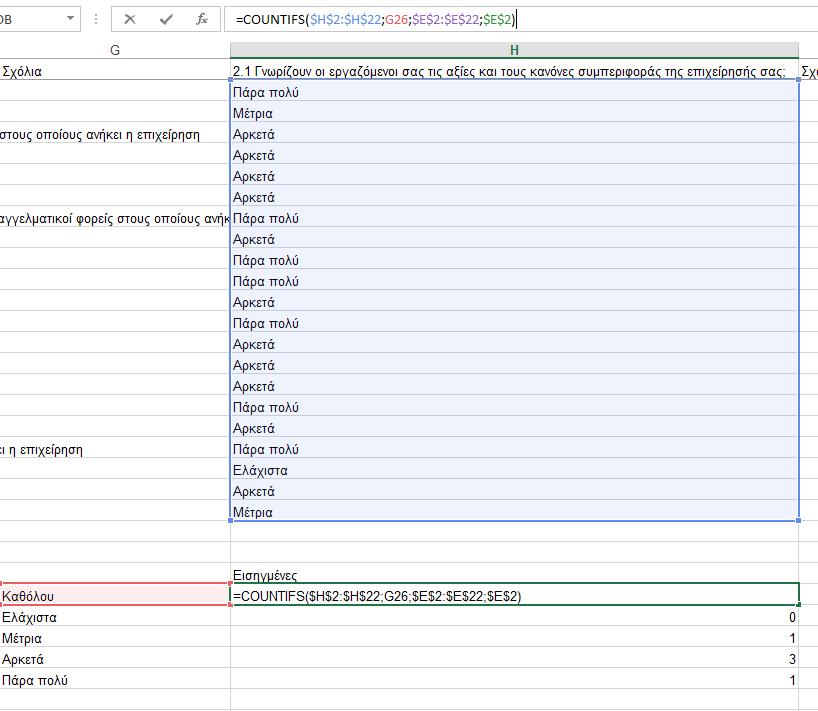
Task: Select the Μέτρια label in column G
Action: point(115,638)
